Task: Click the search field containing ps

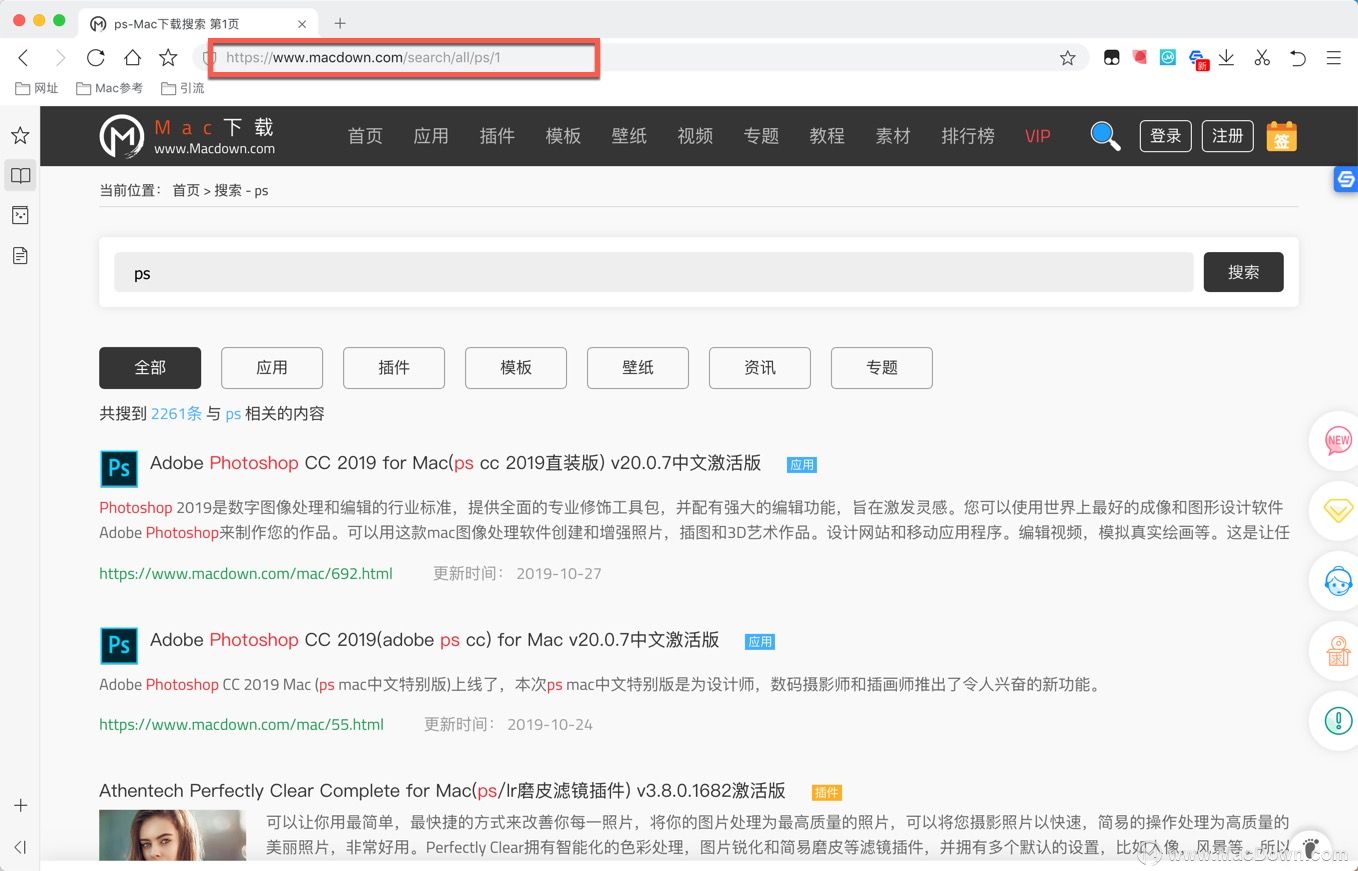Action: [654, 272]
